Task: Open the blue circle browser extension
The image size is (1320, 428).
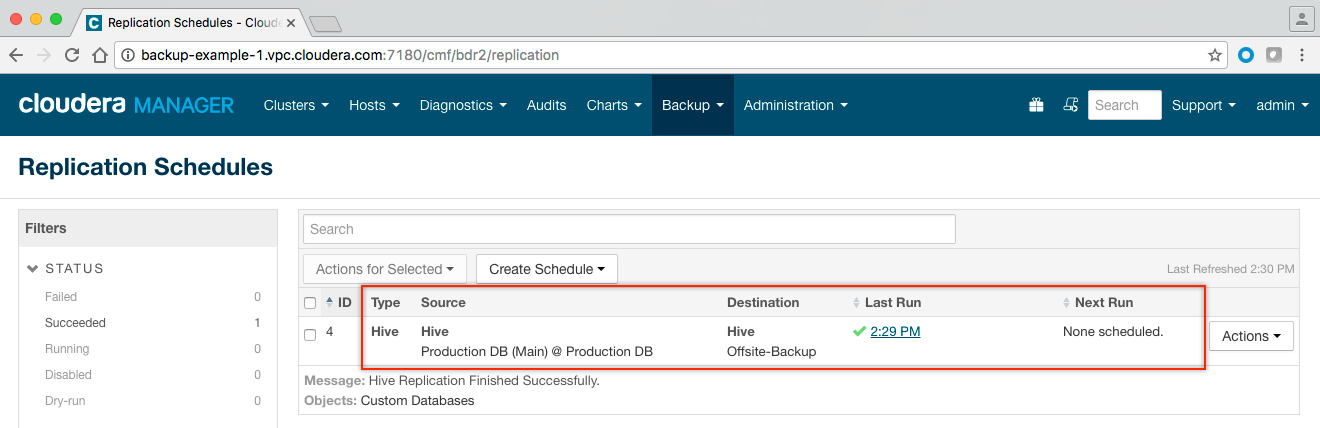Action: (1246, 56)
